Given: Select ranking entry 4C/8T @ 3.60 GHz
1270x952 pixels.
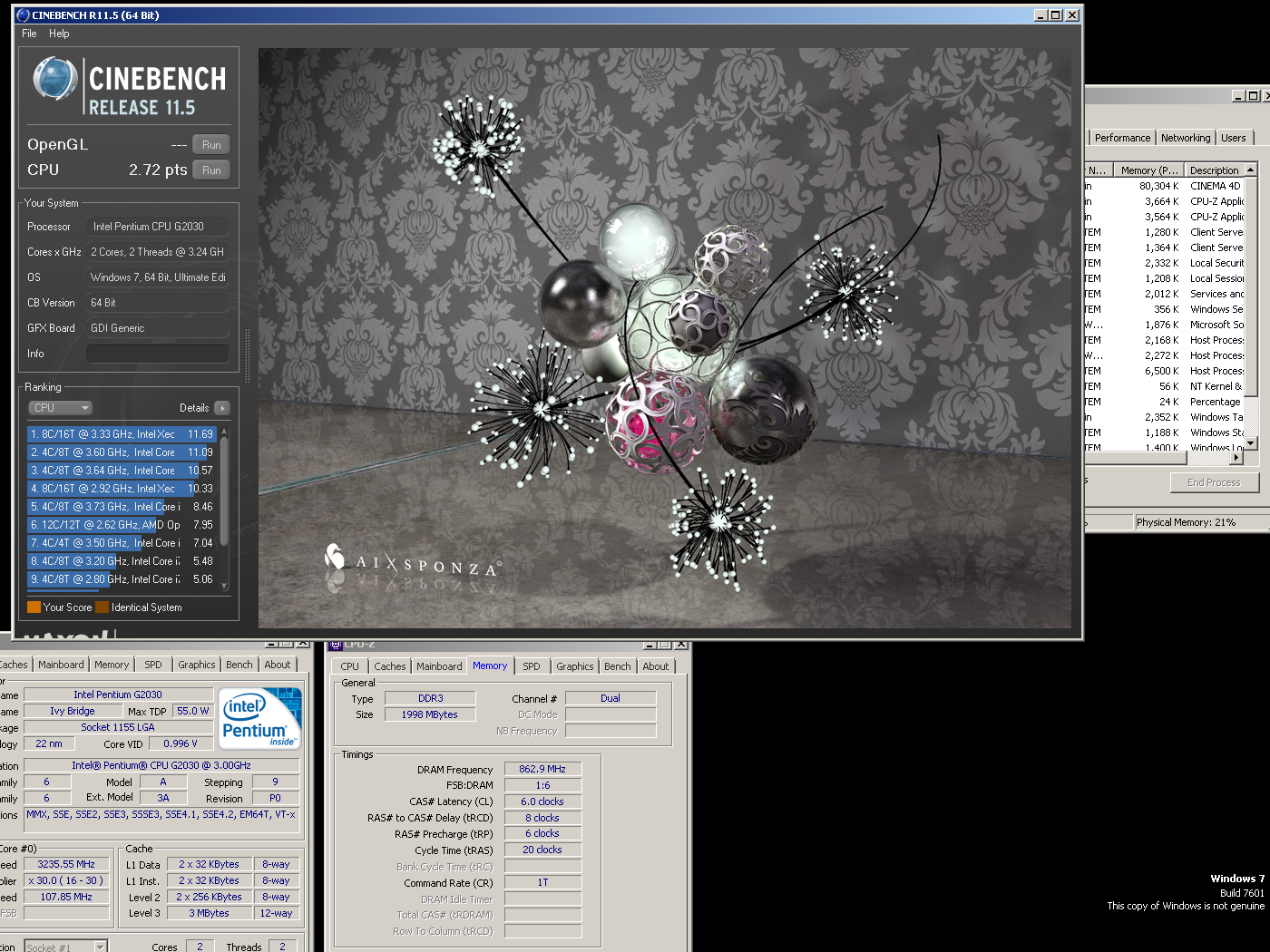Looking at the screenshot, I should 122,452.
